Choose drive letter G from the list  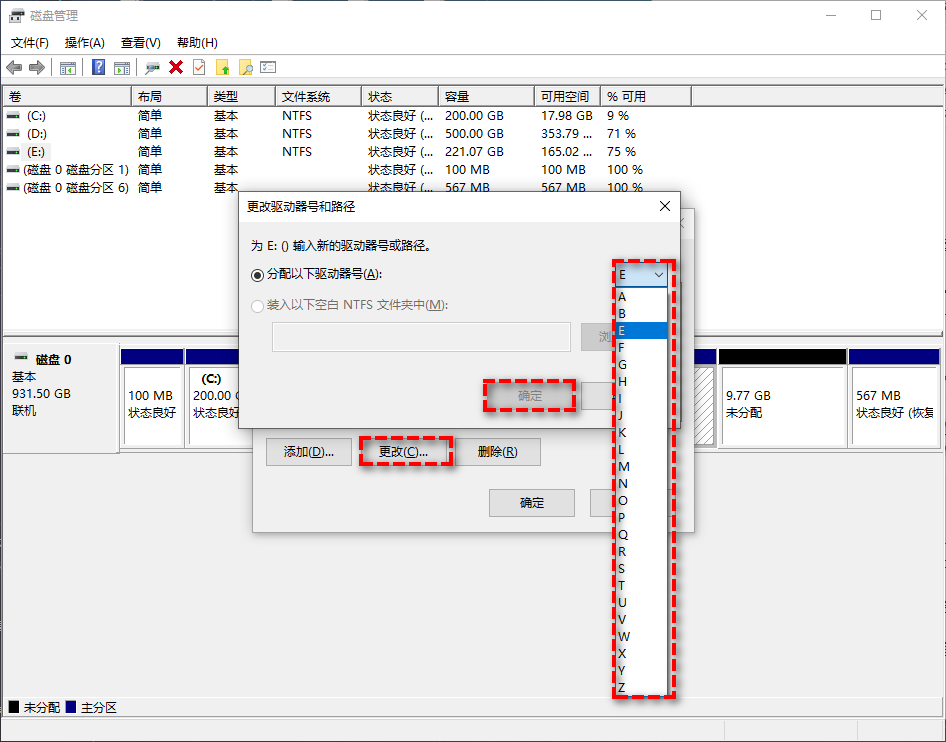(x=641, y=364)
